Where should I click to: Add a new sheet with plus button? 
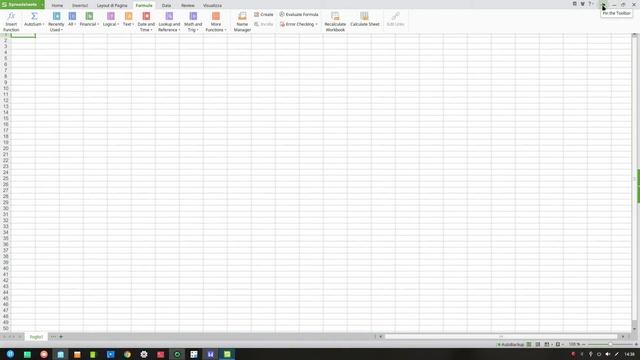point(61,337)
